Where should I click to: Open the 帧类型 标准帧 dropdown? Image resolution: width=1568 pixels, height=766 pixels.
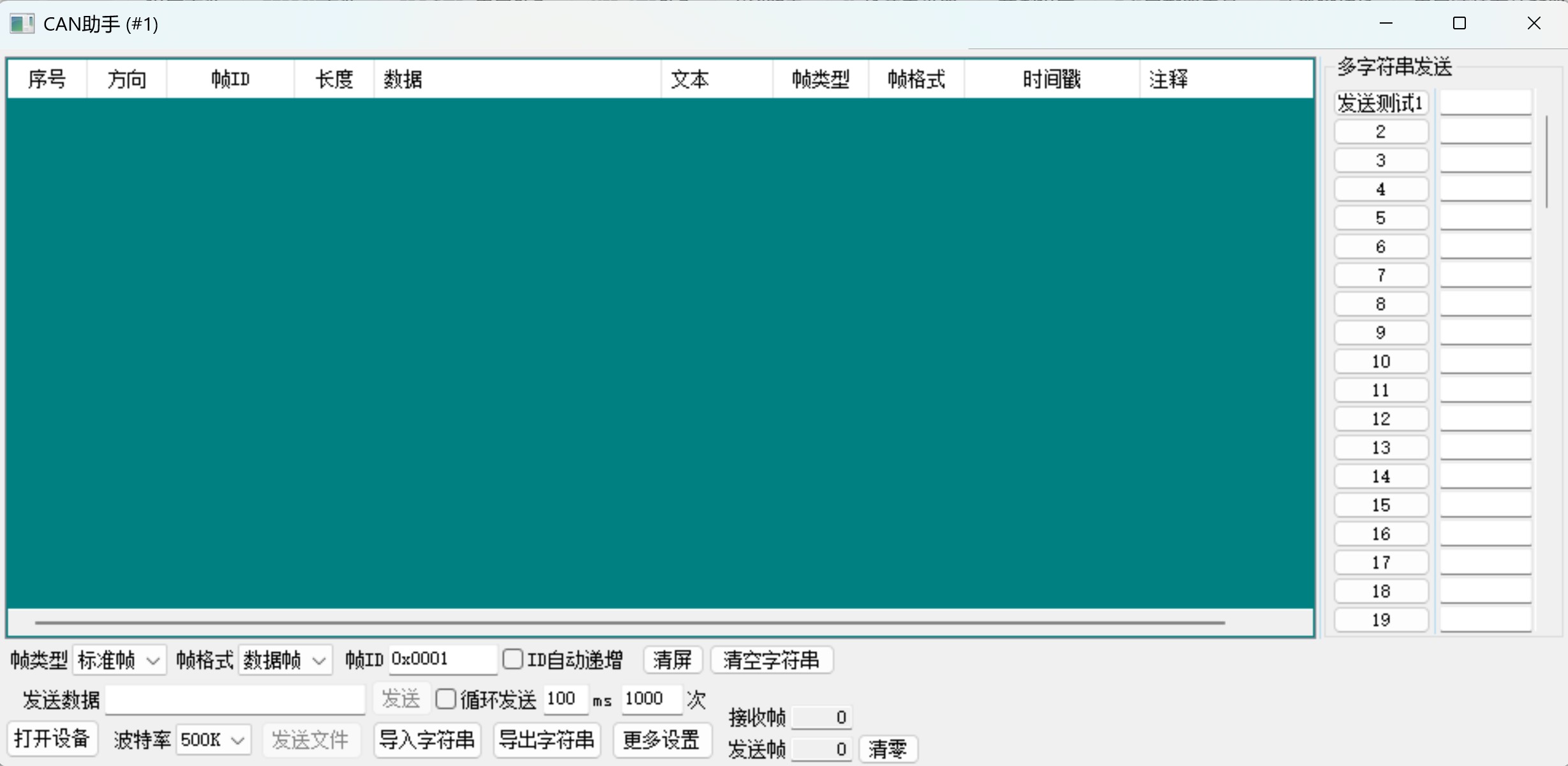pos(119,660)
